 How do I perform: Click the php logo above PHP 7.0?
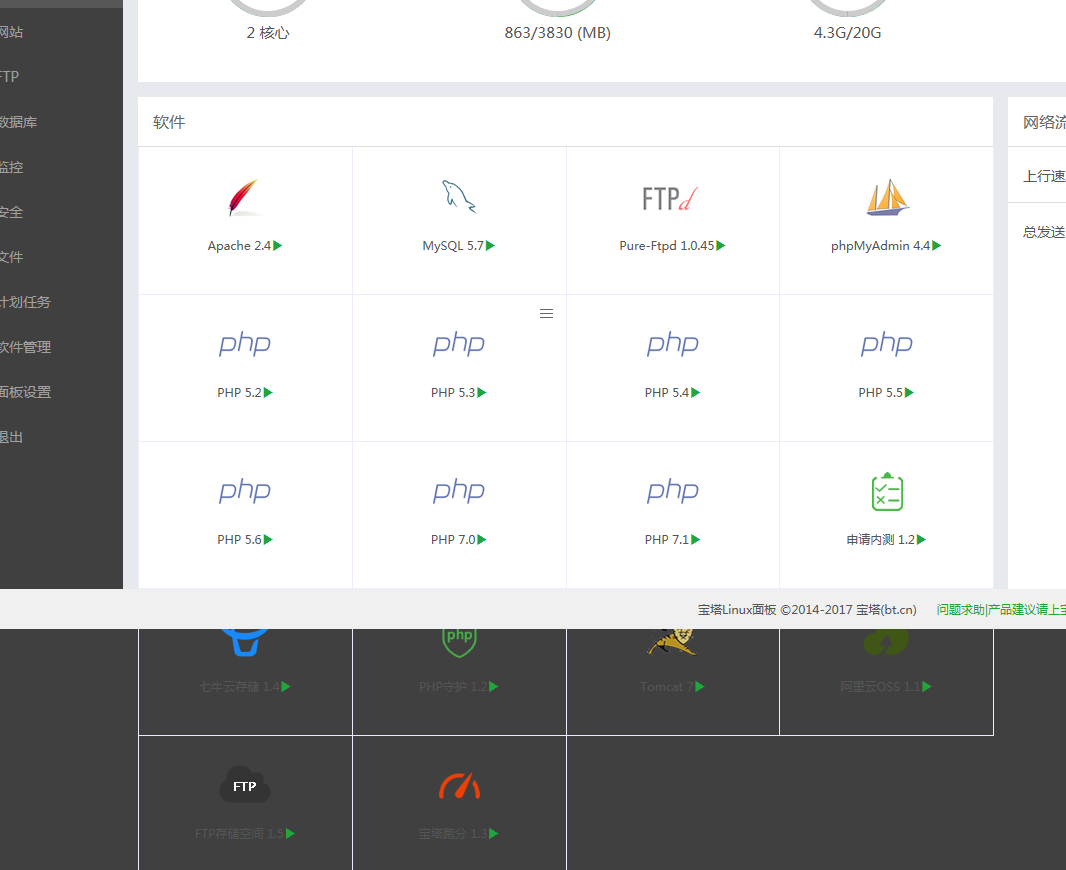(x=459, y=491)
